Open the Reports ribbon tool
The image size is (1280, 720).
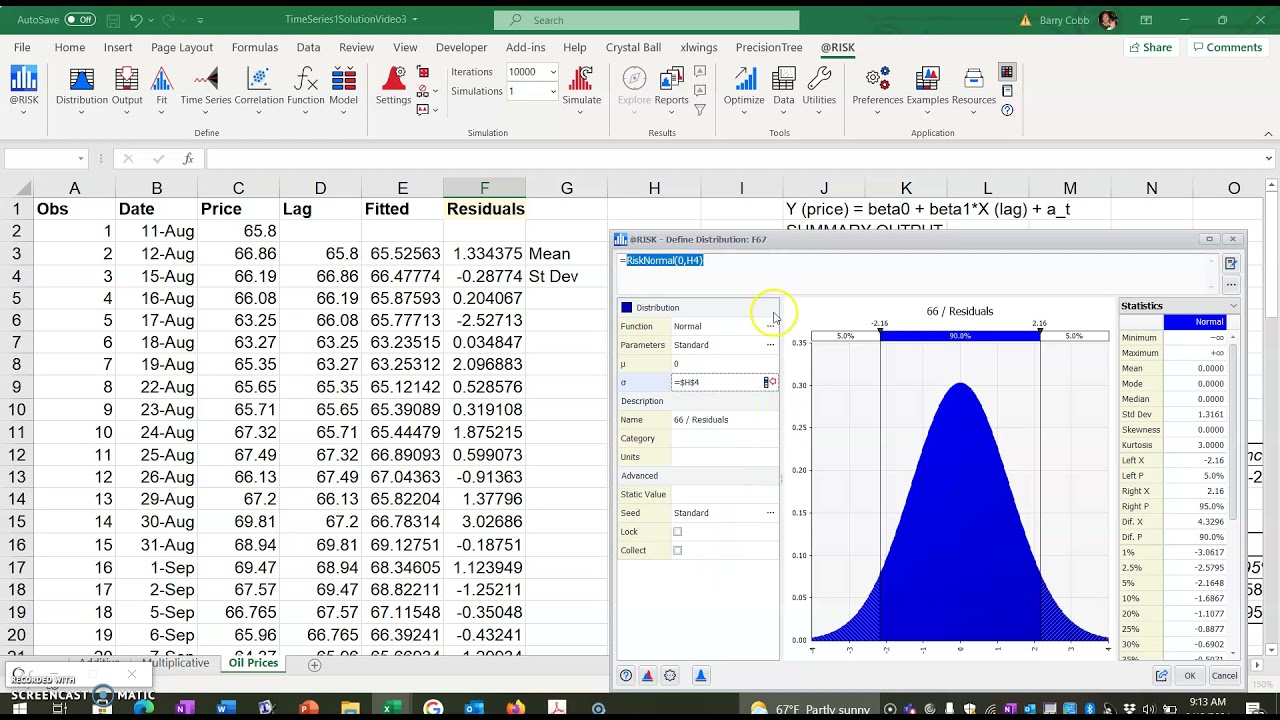(671, 87)
